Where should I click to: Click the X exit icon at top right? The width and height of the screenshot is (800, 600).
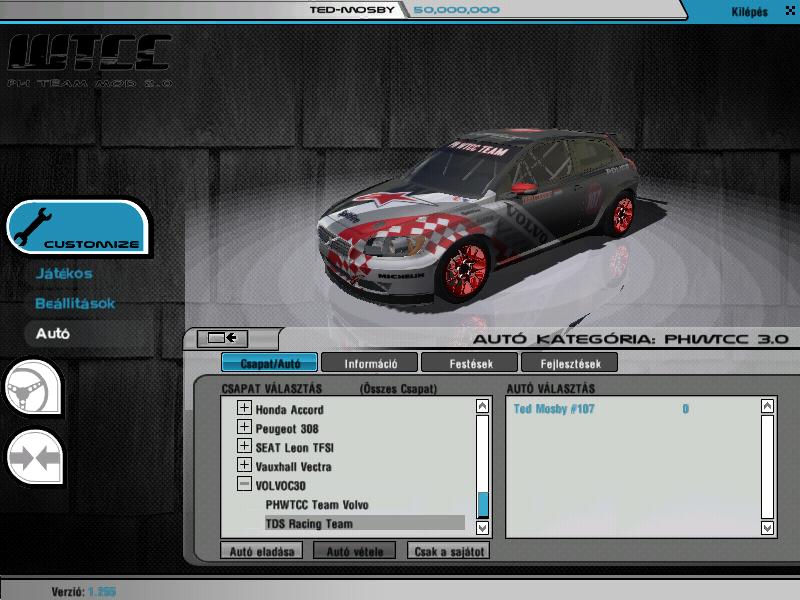[x=790, y=10]
